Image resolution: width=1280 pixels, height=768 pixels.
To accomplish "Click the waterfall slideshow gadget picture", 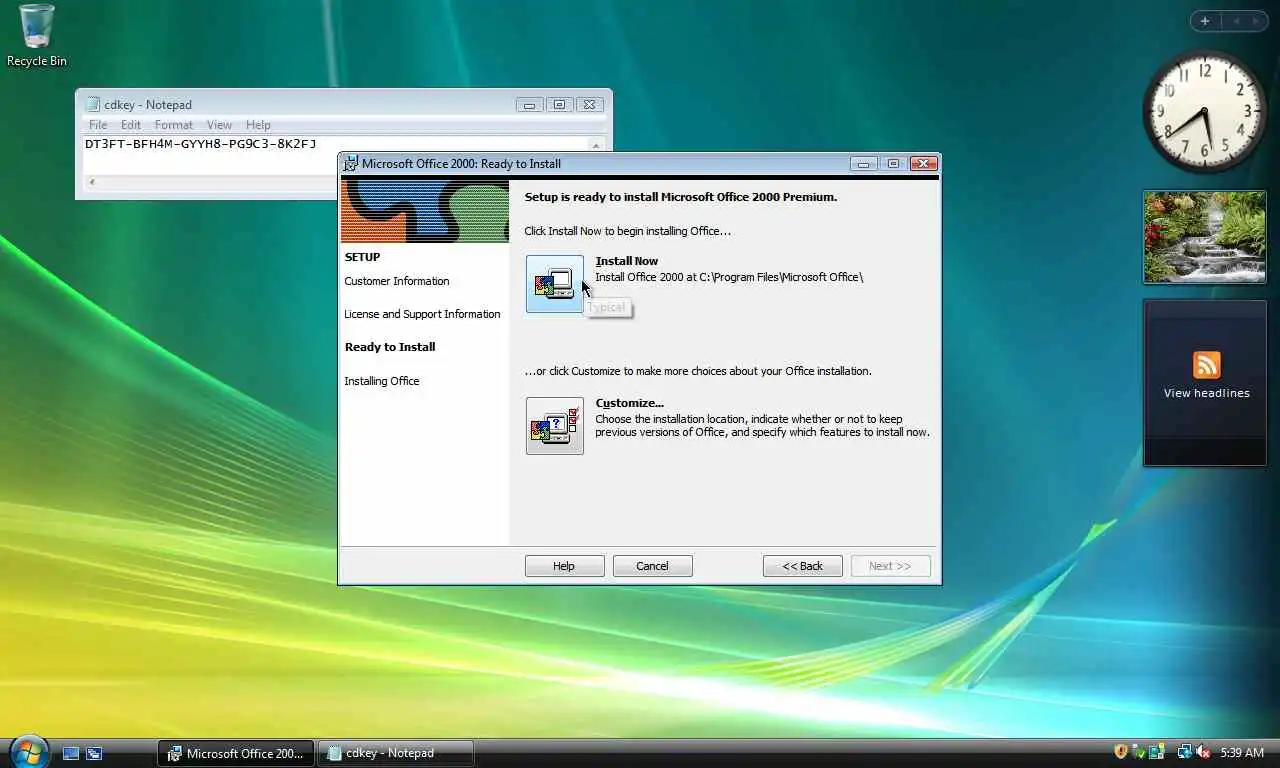I will pos(1205,237).
